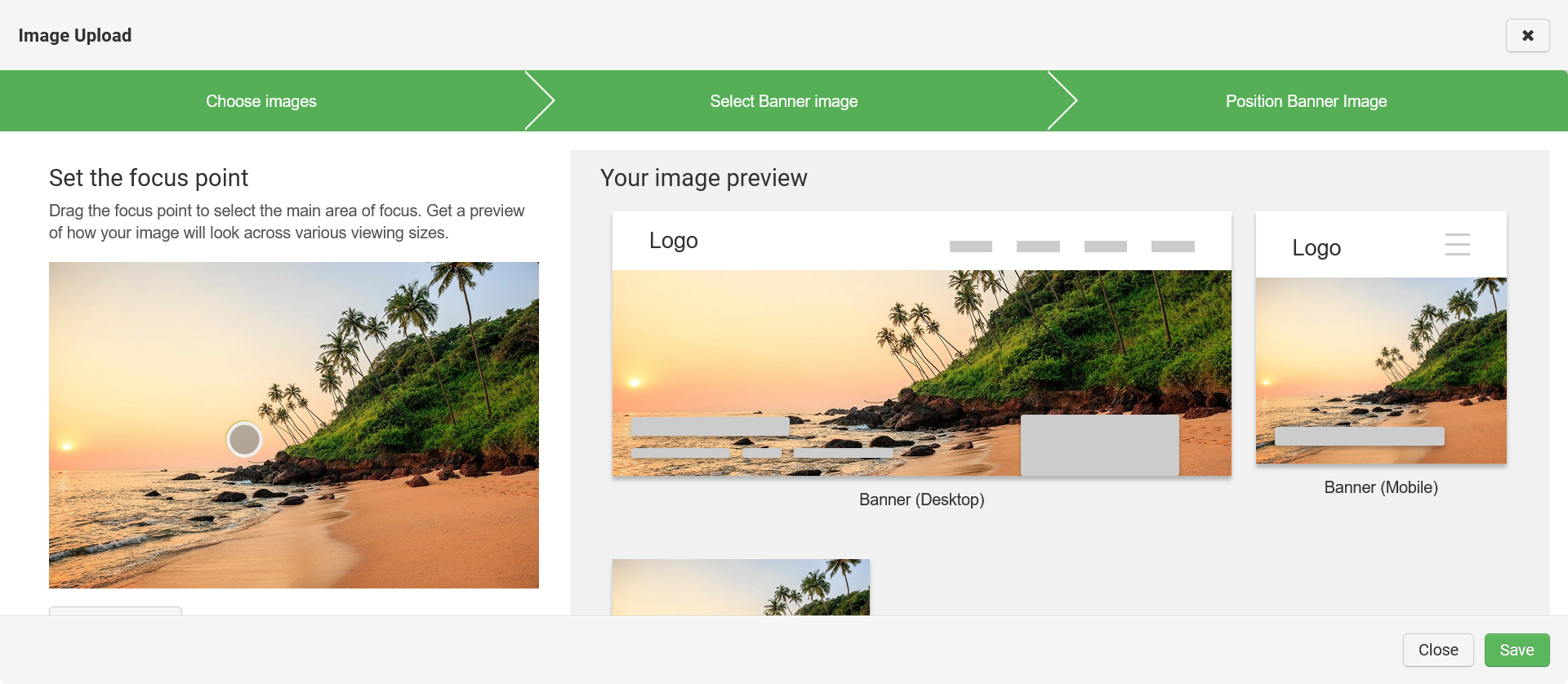The image size is (1568, 684).
Task: Save the banner image position
Action: [x=1517, y=650]
